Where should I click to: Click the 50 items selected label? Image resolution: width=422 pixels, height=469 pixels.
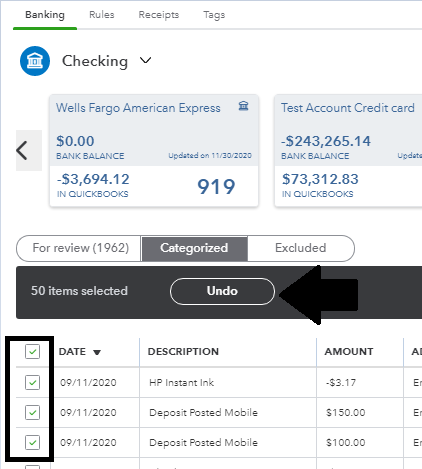coord(79,291)
